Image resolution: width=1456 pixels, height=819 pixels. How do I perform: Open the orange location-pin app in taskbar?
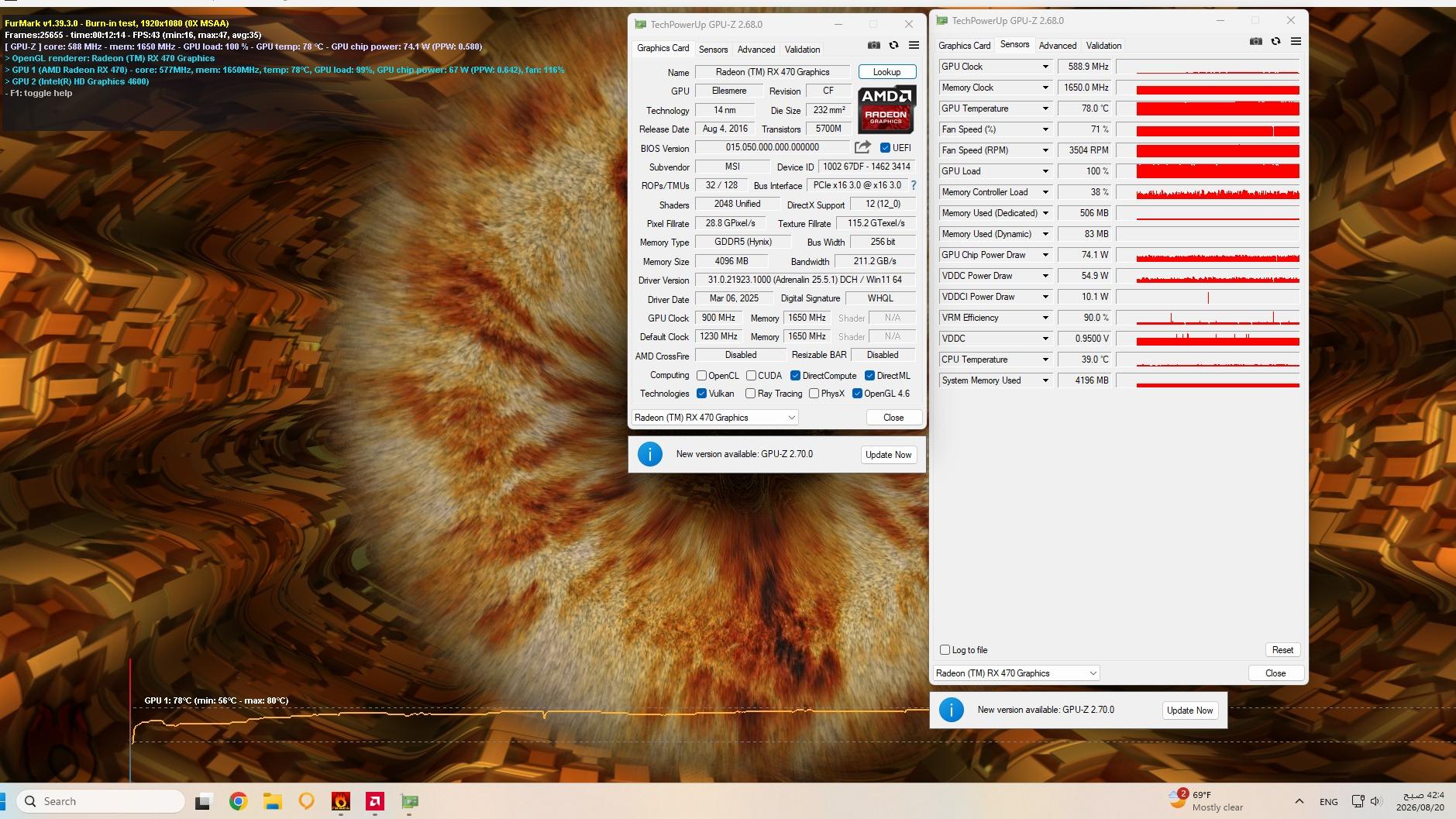pos(306,801)
